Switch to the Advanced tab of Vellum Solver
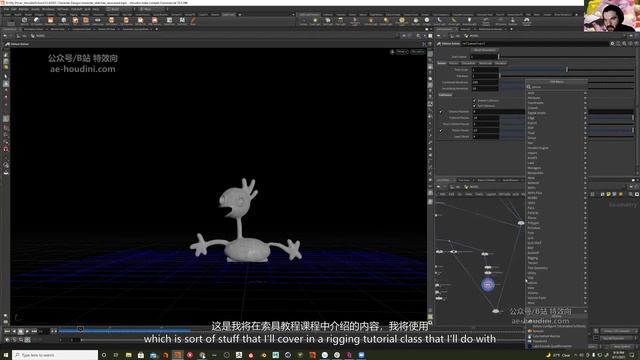640x360 pixels. pyautogui.click(x=485, y=63)
